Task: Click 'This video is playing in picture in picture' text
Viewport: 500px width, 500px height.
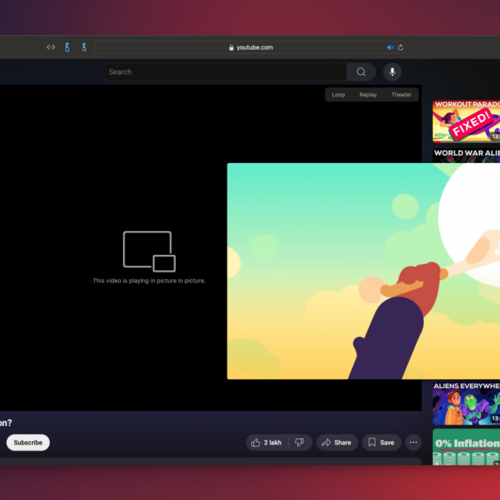Action: click(x=149, y=281)
